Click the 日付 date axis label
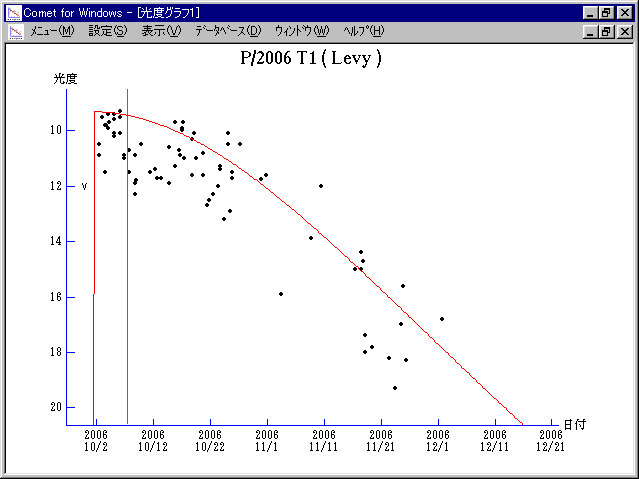This screenshot has height=479, width=639. [574, 424]
